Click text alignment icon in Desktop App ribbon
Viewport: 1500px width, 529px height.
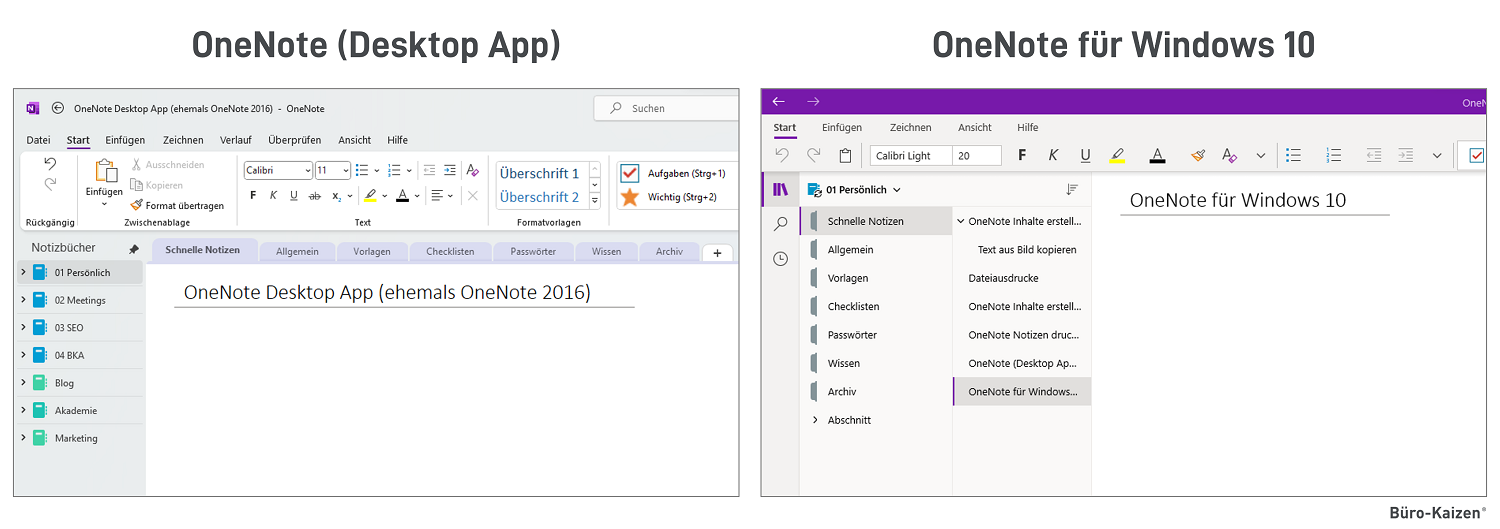pos(437,196)
